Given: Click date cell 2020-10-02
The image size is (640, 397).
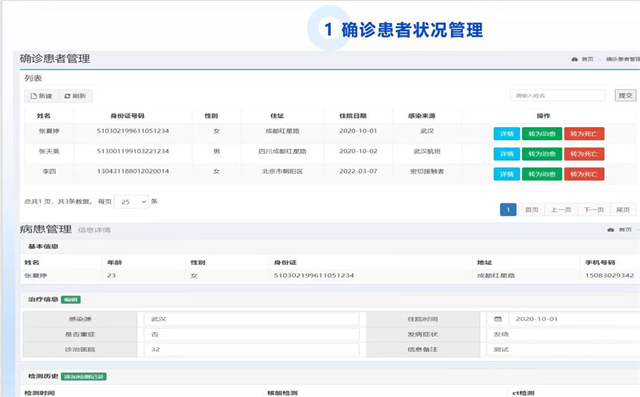Looking at the screenshot, I should (x=358, y=151).
